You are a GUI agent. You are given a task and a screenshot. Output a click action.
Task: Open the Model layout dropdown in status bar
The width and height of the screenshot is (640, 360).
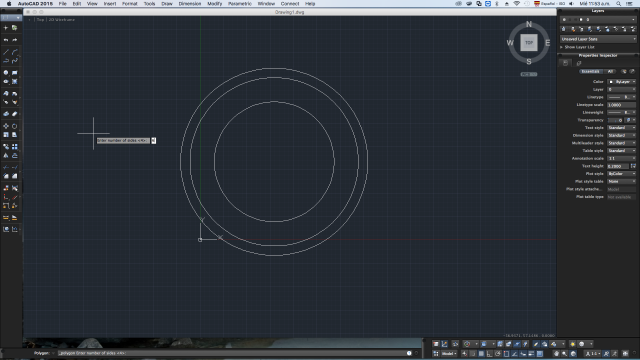point(449,353)
